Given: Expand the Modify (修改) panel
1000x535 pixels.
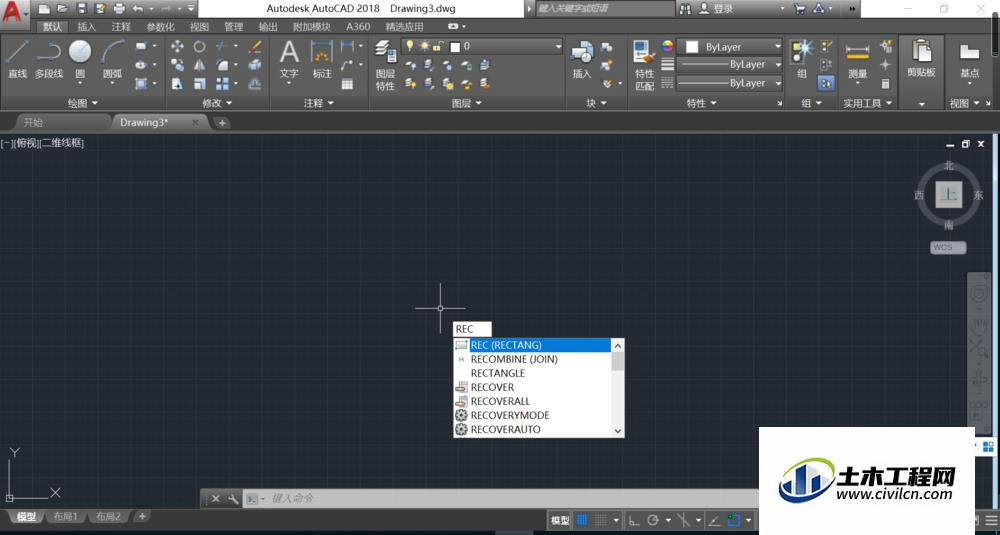Looking at the screenshot, I should (x=217, y=103).
